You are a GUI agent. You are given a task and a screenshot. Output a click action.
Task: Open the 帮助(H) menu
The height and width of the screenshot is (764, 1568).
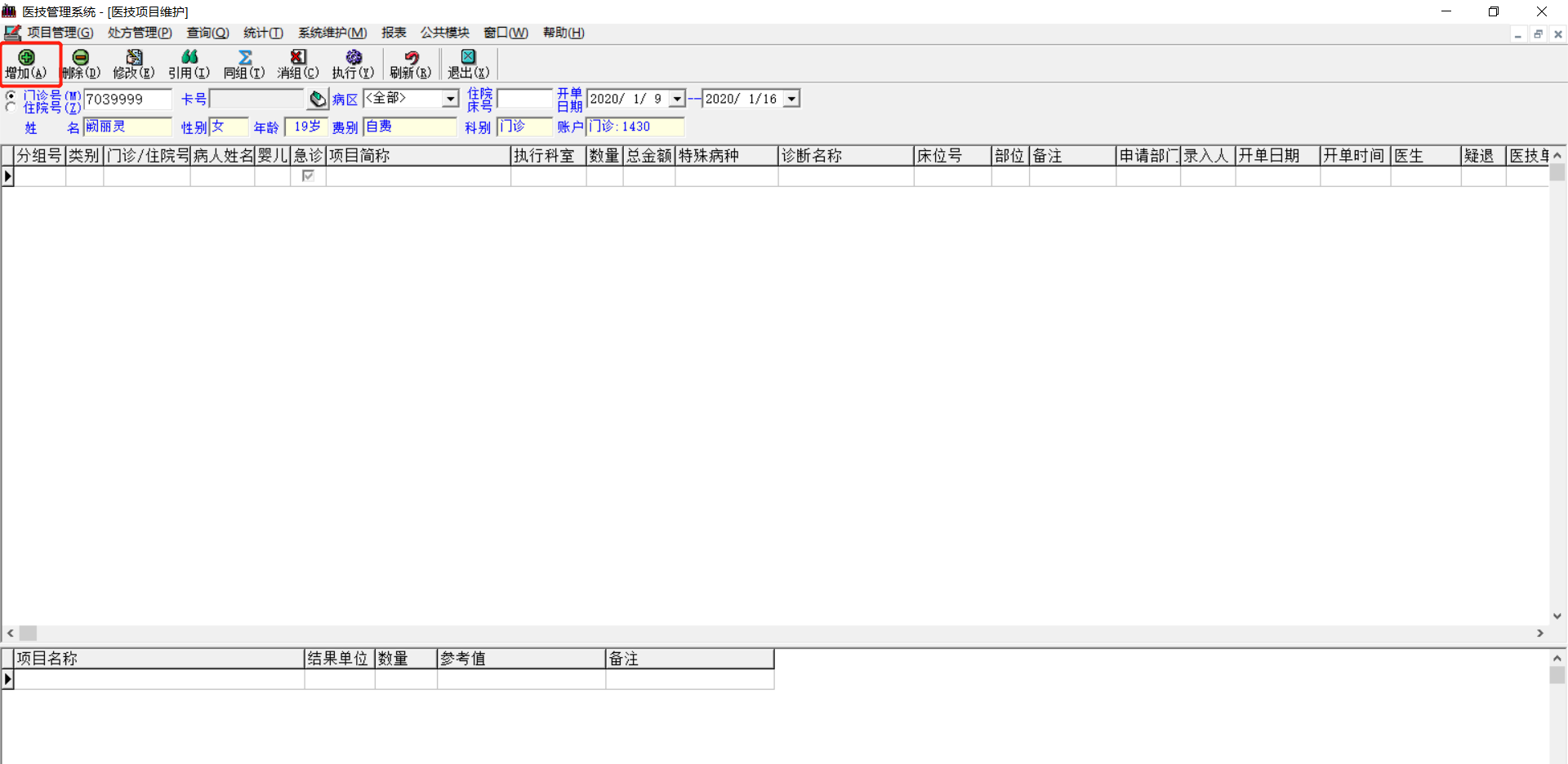(x=563, y=33)
